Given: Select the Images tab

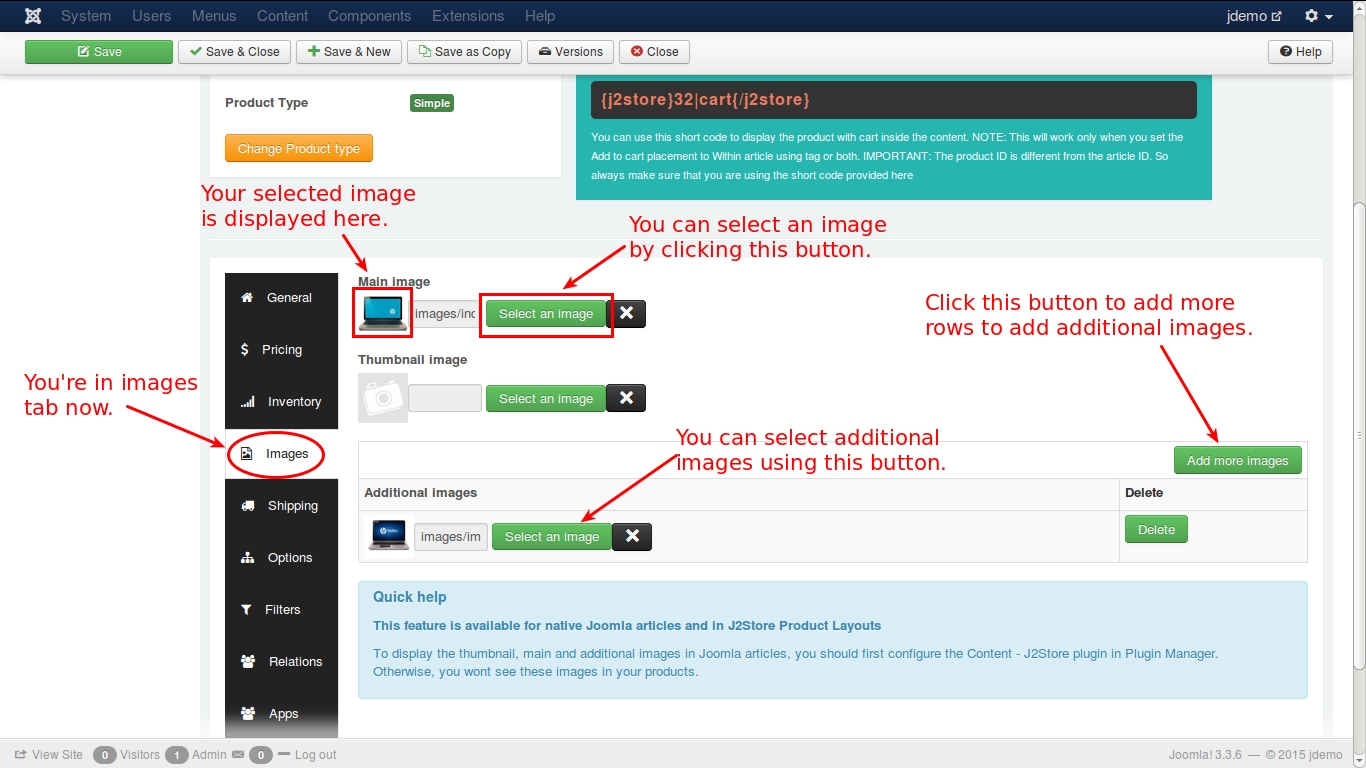Looking at the screenshot, I should coord(281,454).
